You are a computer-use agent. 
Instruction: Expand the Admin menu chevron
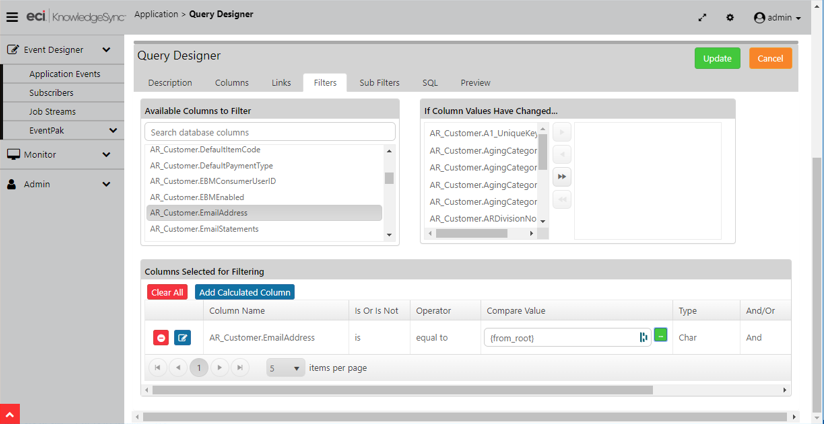(x=106, y=184)
